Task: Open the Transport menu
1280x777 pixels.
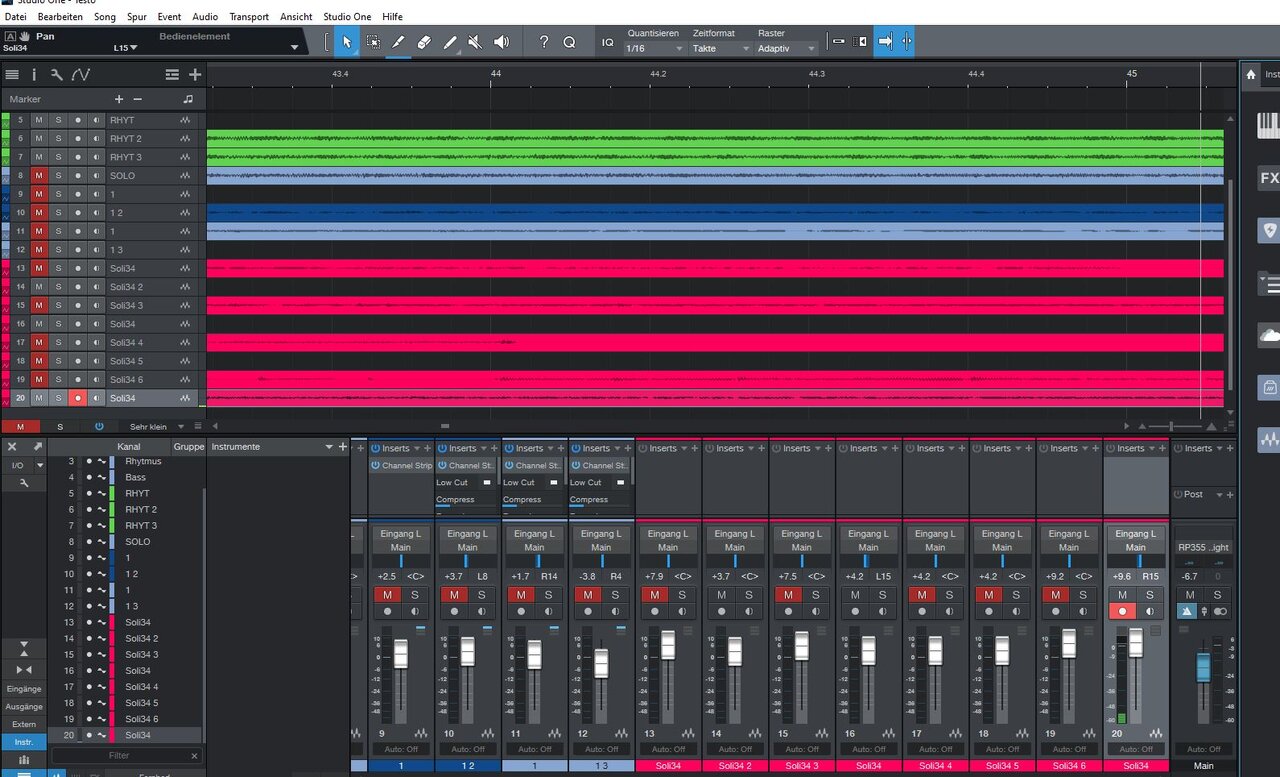Action: point(249,17)
